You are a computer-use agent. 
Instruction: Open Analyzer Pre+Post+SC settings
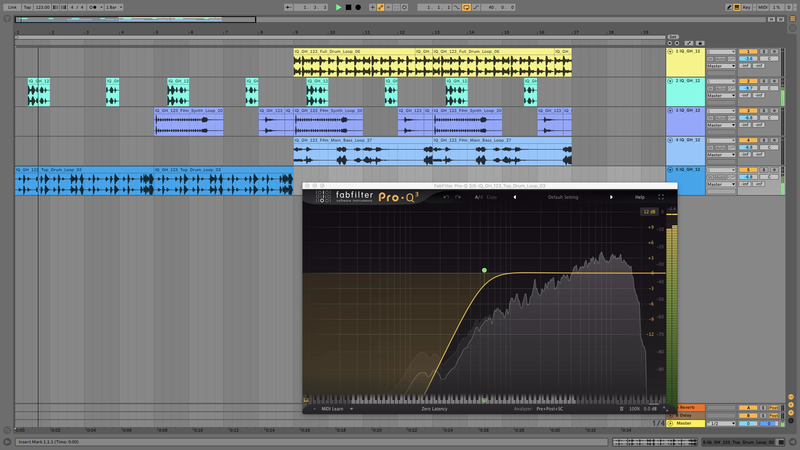click(549, 409)
